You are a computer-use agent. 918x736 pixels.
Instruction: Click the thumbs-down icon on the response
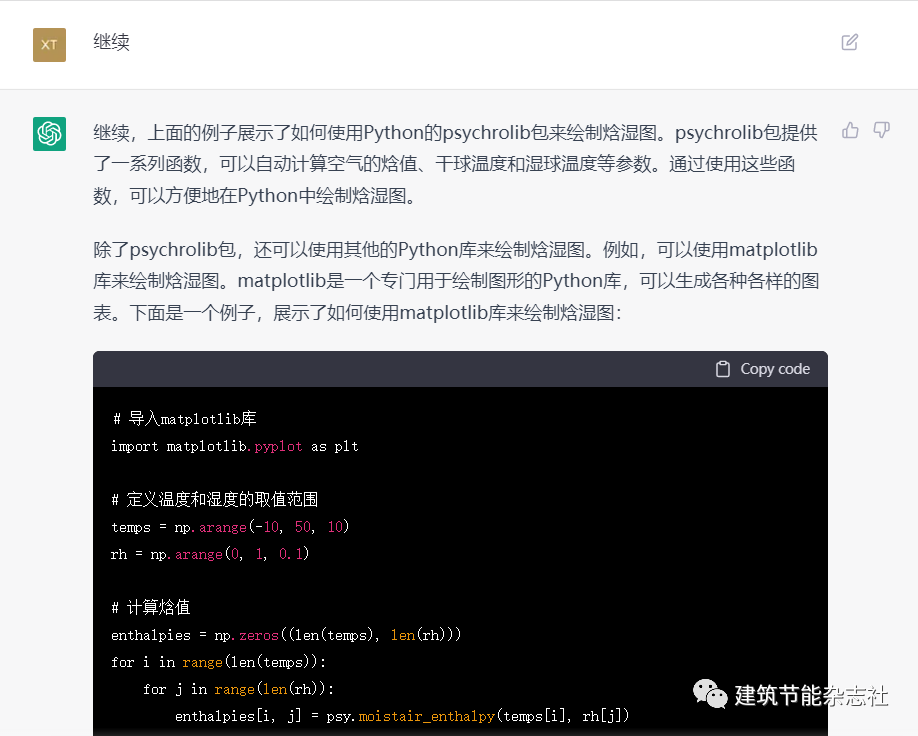(881, 130)
